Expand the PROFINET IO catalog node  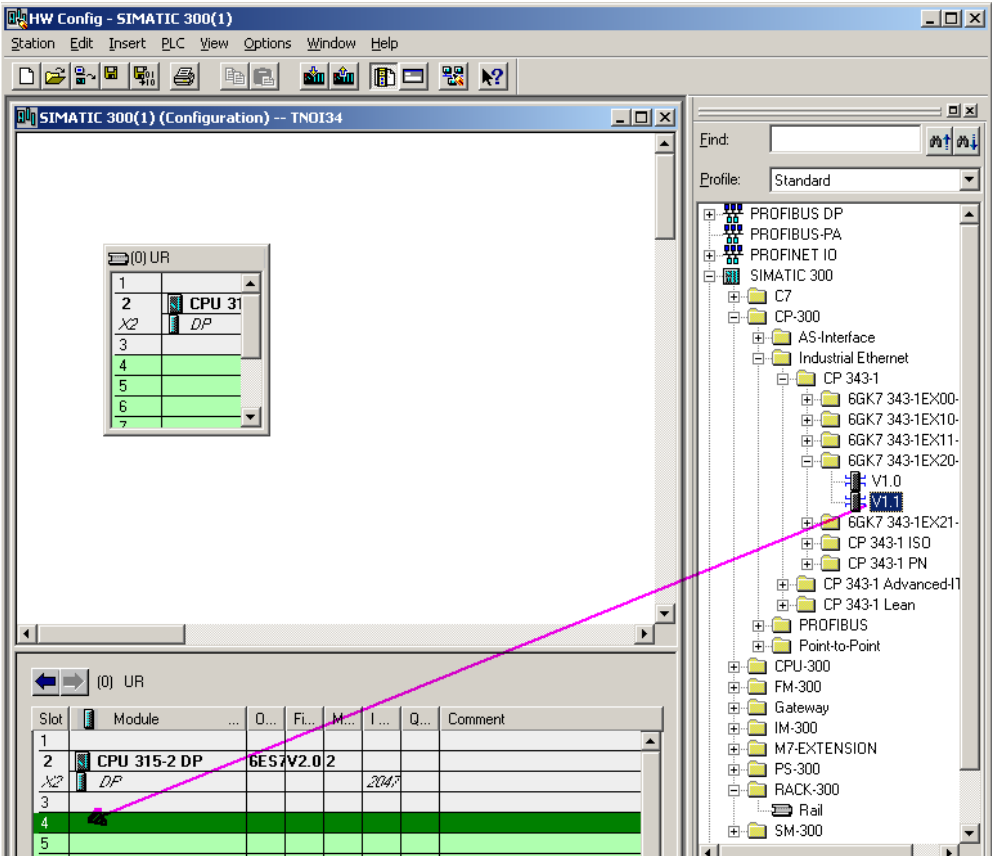coord(709,256)
